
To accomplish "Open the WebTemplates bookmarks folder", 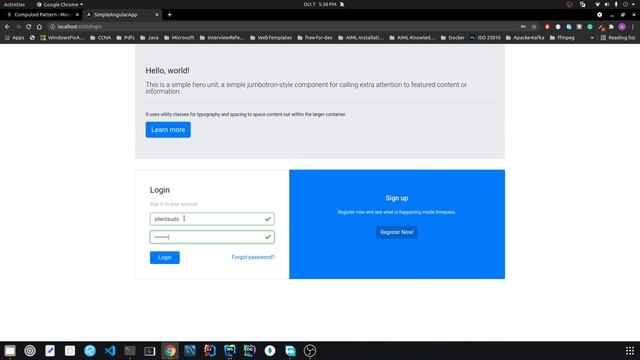I will pyautogui.click(x=271, y=38).
